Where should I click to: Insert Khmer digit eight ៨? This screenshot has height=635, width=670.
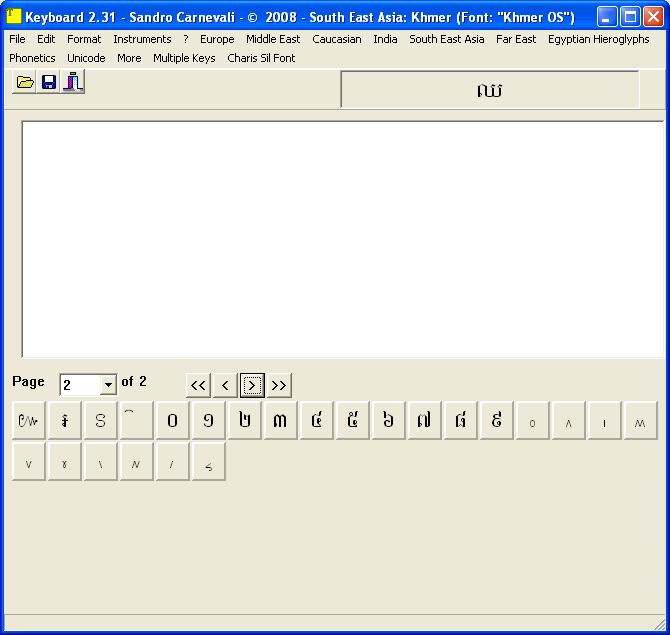click(x=460, y=420)
